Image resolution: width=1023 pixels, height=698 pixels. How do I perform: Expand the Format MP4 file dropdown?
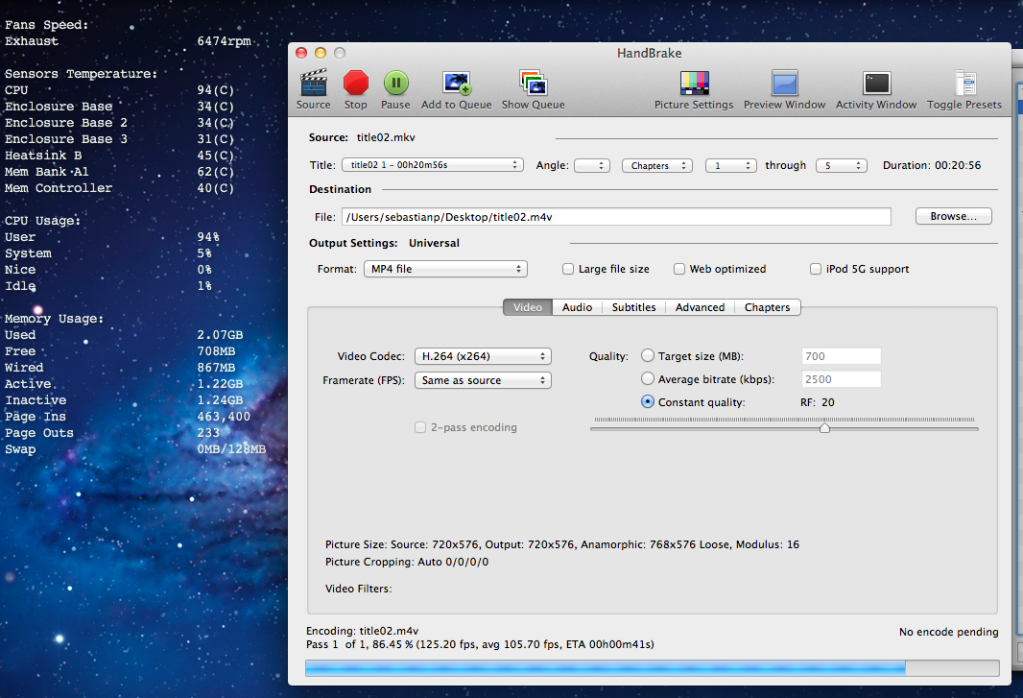pyautogui.click(x=445, y=269)
